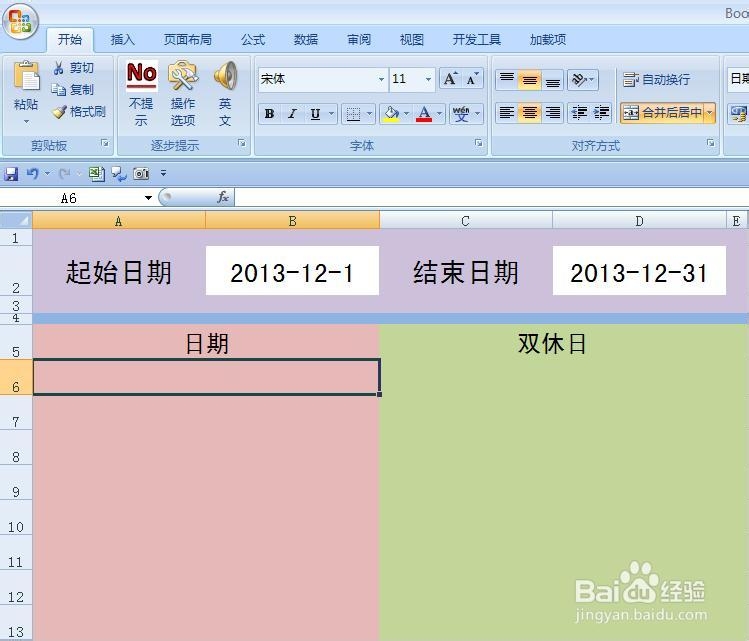Toggle center horizontal alignment
The width and height of the screenshot is (749, 641).
529,113
